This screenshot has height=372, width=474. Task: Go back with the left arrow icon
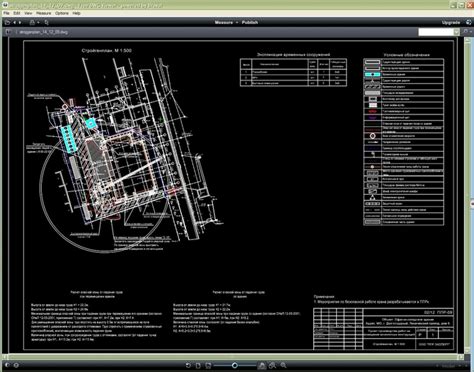pyautogui.click(x=14, y=22)
